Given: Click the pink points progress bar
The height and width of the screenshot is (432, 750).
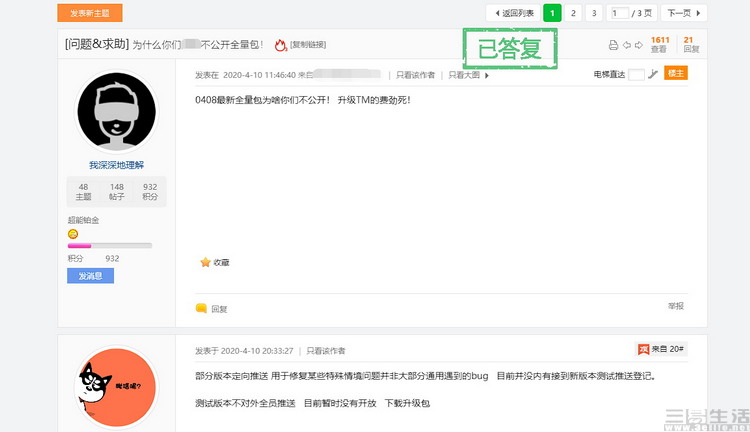Looking at the screenshot, I should click(x=110, y=245).
